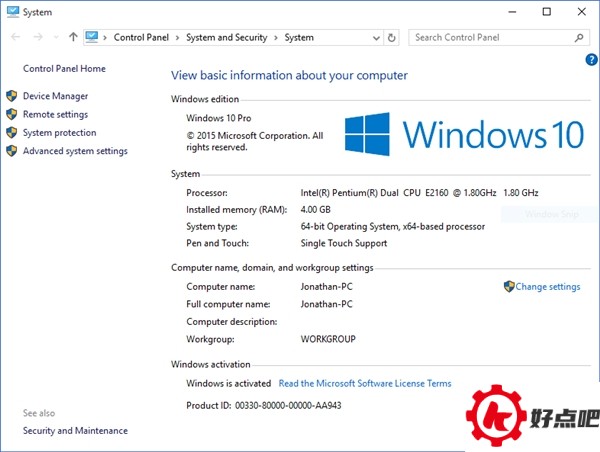Screen dimensions: 600x452
Task: Click the forward navigation arrow
Action: coord(38,37)
